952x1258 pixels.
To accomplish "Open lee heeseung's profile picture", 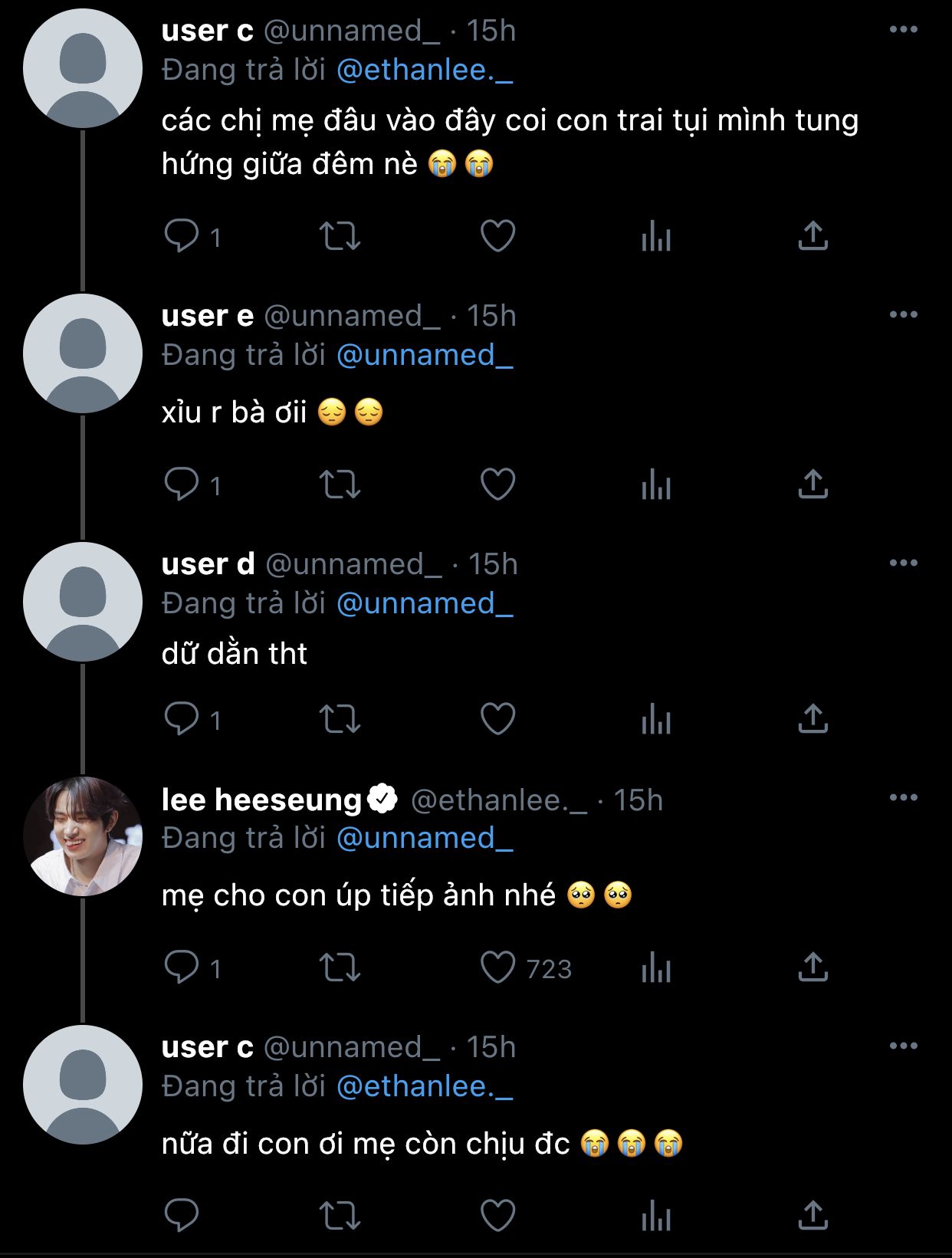I will pos(83,836).
